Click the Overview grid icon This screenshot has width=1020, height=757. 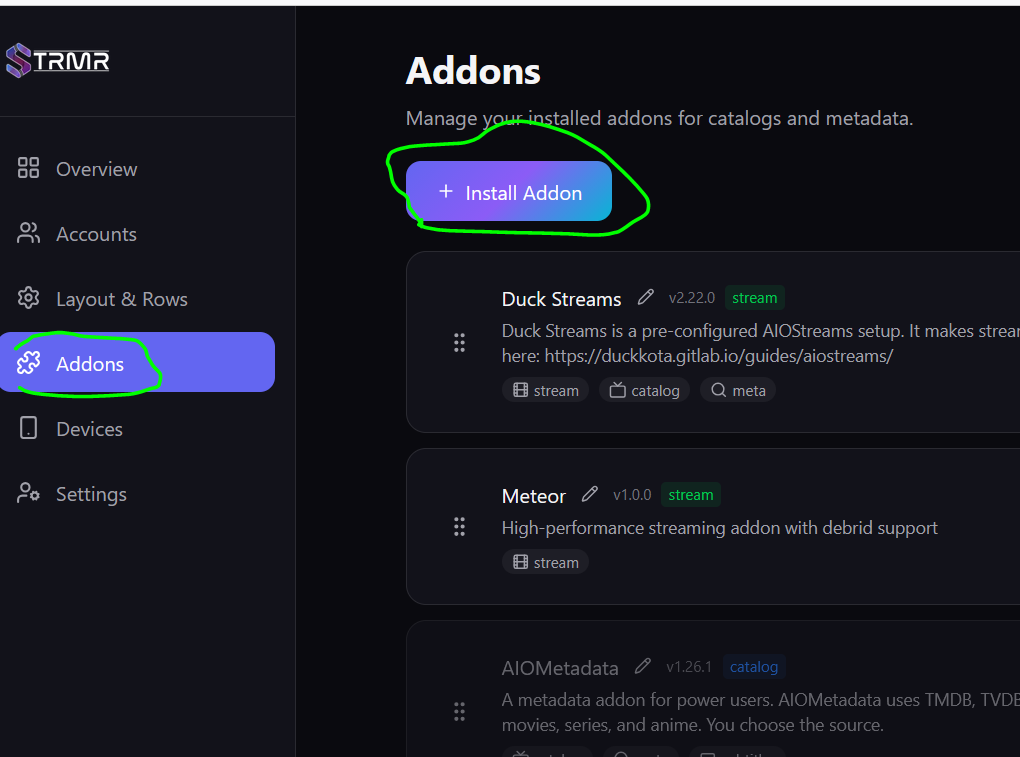29,168
